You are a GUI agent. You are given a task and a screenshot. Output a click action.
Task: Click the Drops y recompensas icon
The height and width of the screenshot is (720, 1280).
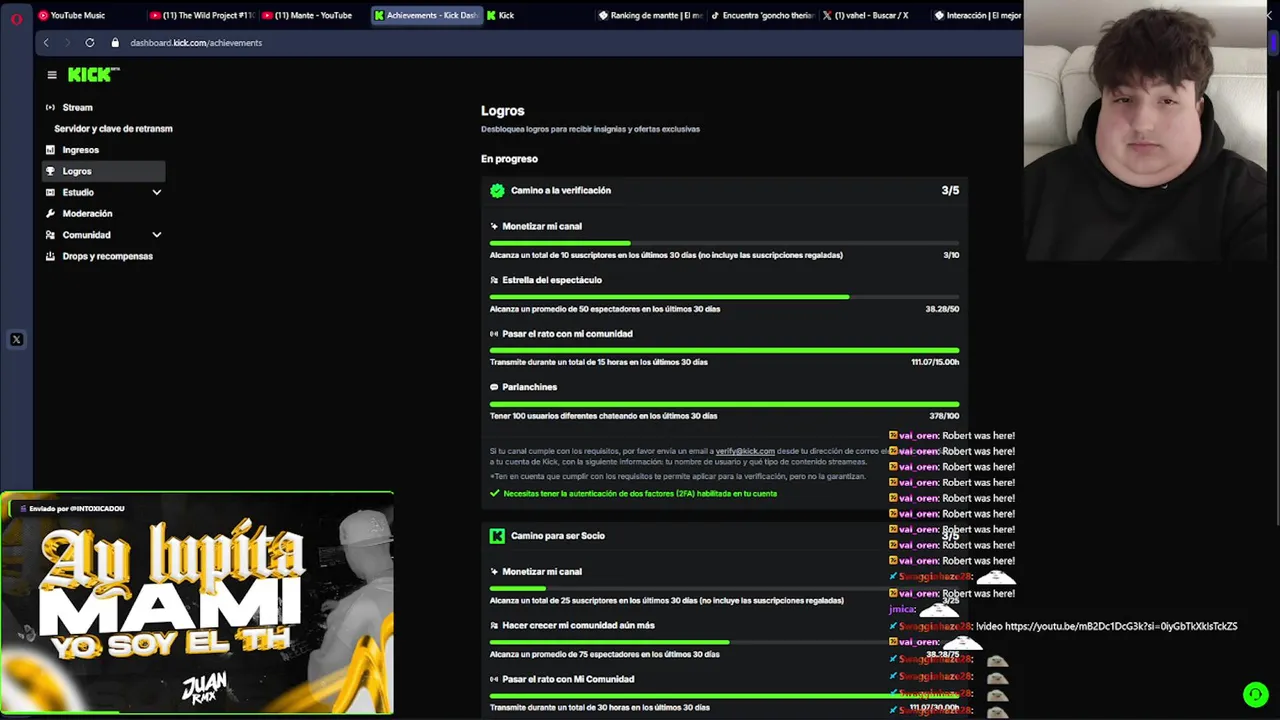coord(50,256)
